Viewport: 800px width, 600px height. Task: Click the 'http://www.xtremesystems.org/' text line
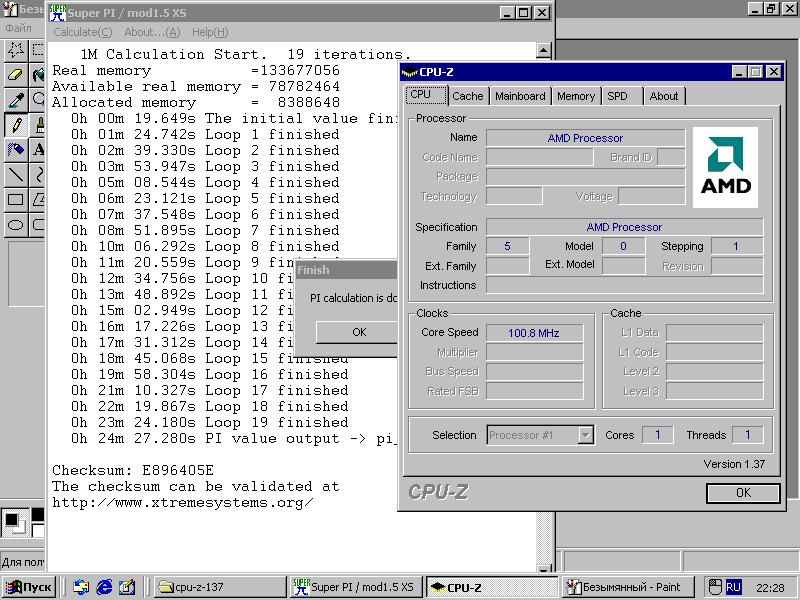pyautogui.click(x=183, y=503)
